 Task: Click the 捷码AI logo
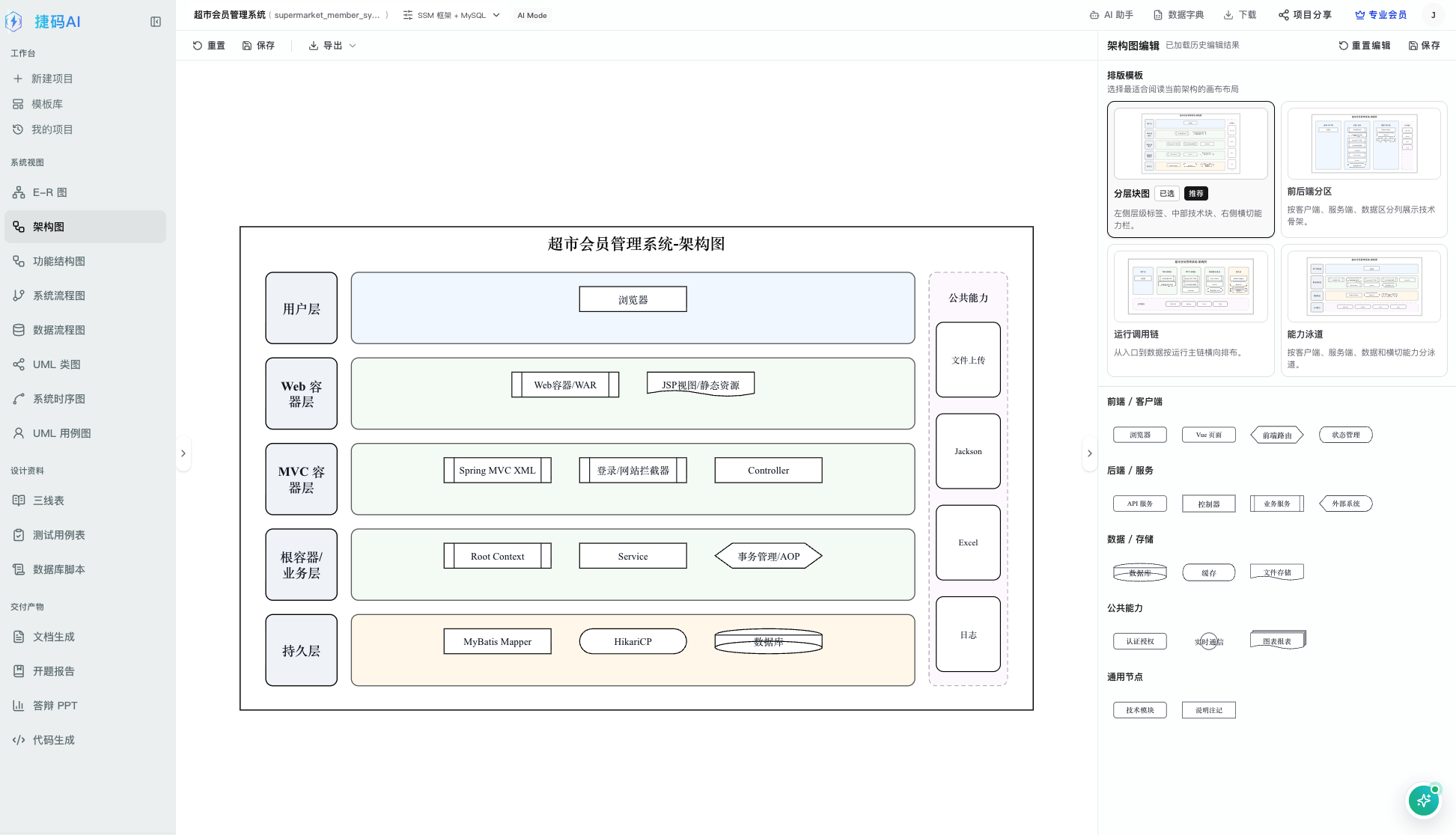coord(43,22)
